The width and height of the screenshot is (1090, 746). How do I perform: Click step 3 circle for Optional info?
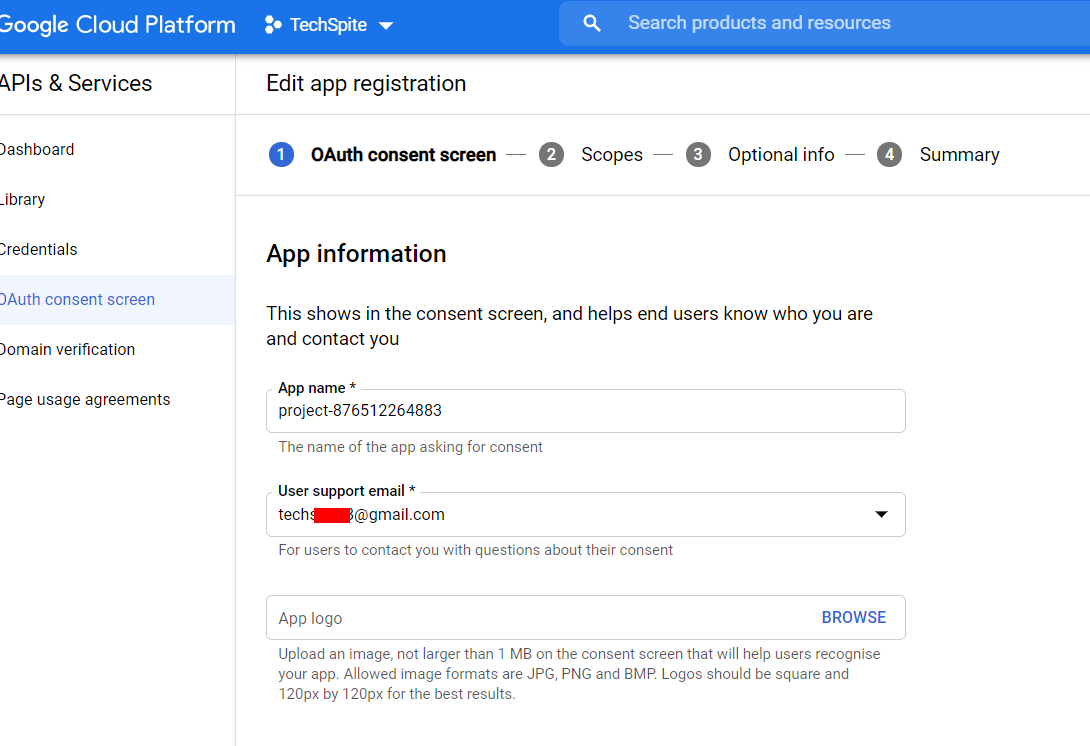[698, 155]
